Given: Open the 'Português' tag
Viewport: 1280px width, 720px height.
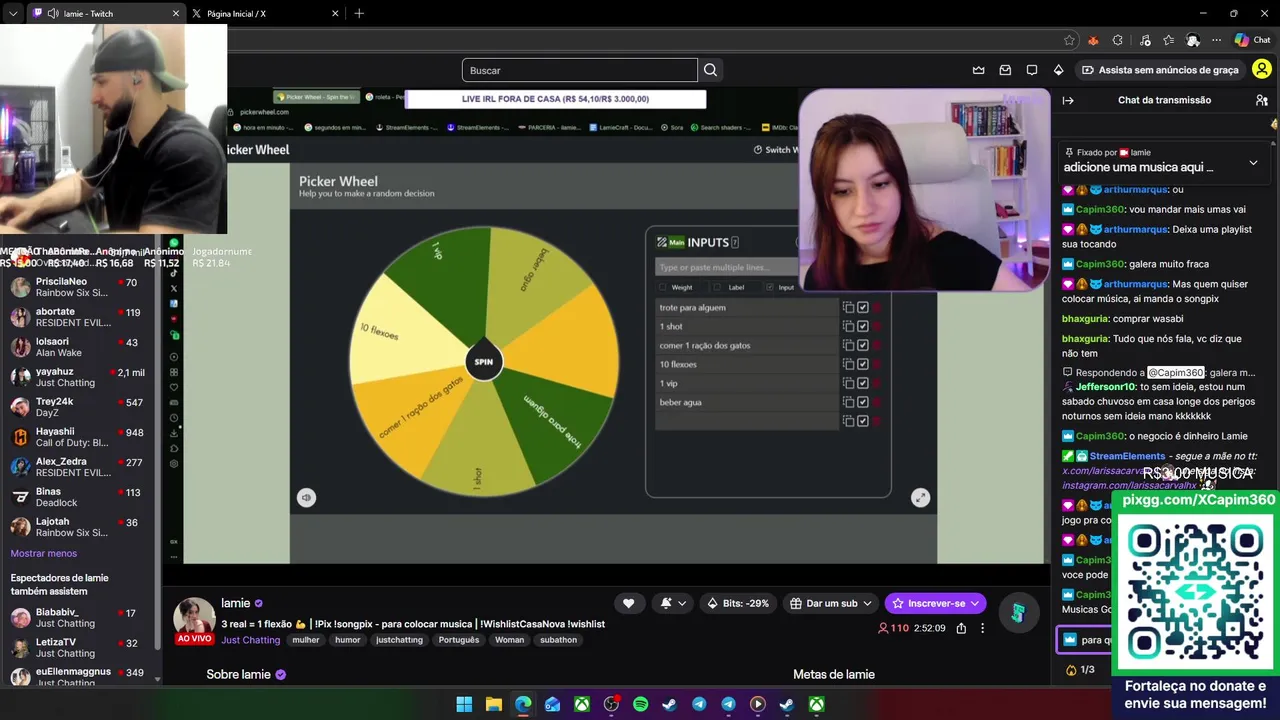Looking at the screenshot, I should pos(459,640).
